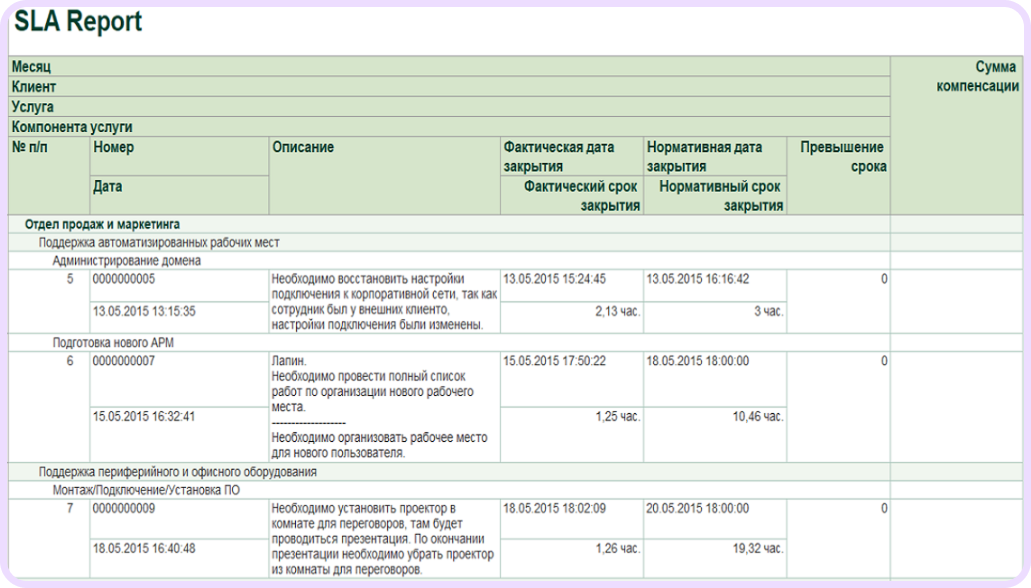Screen dimensions: 1031x588
Task: Click the SLA Report title
Action: pos(78,22)
